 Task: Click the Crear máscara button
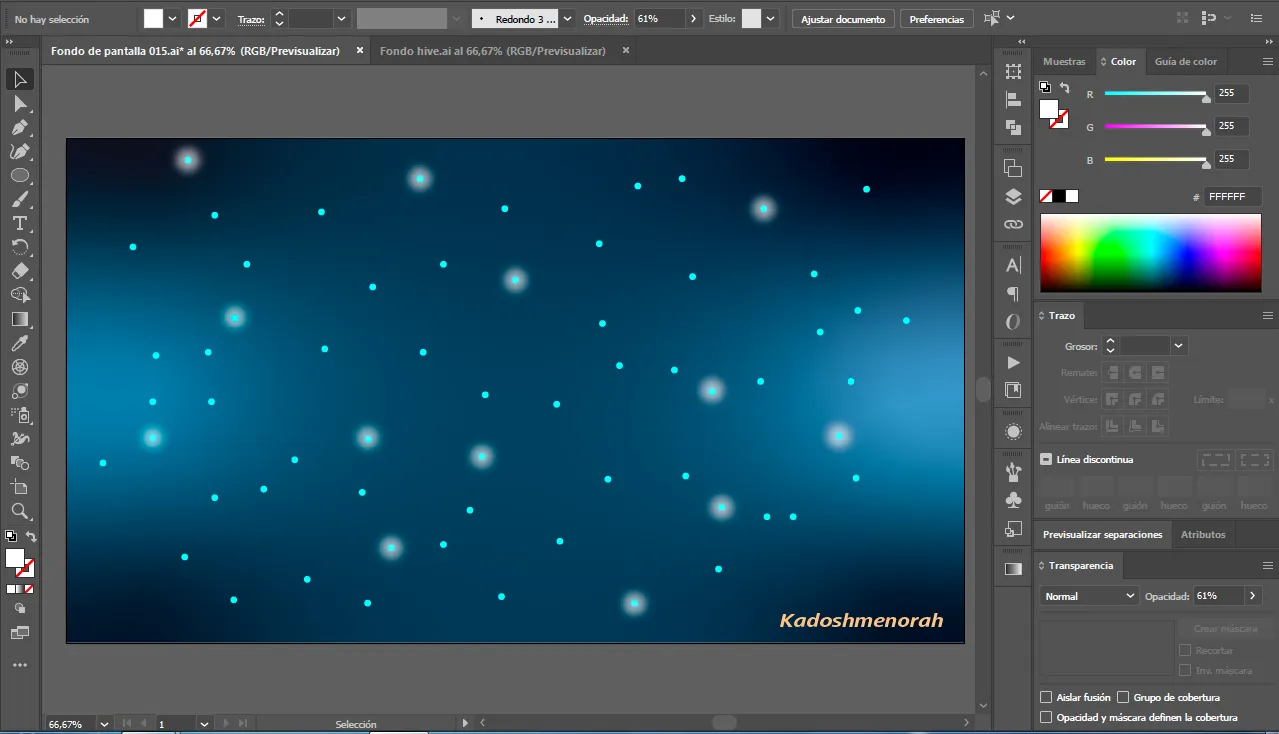point(1225,629)
